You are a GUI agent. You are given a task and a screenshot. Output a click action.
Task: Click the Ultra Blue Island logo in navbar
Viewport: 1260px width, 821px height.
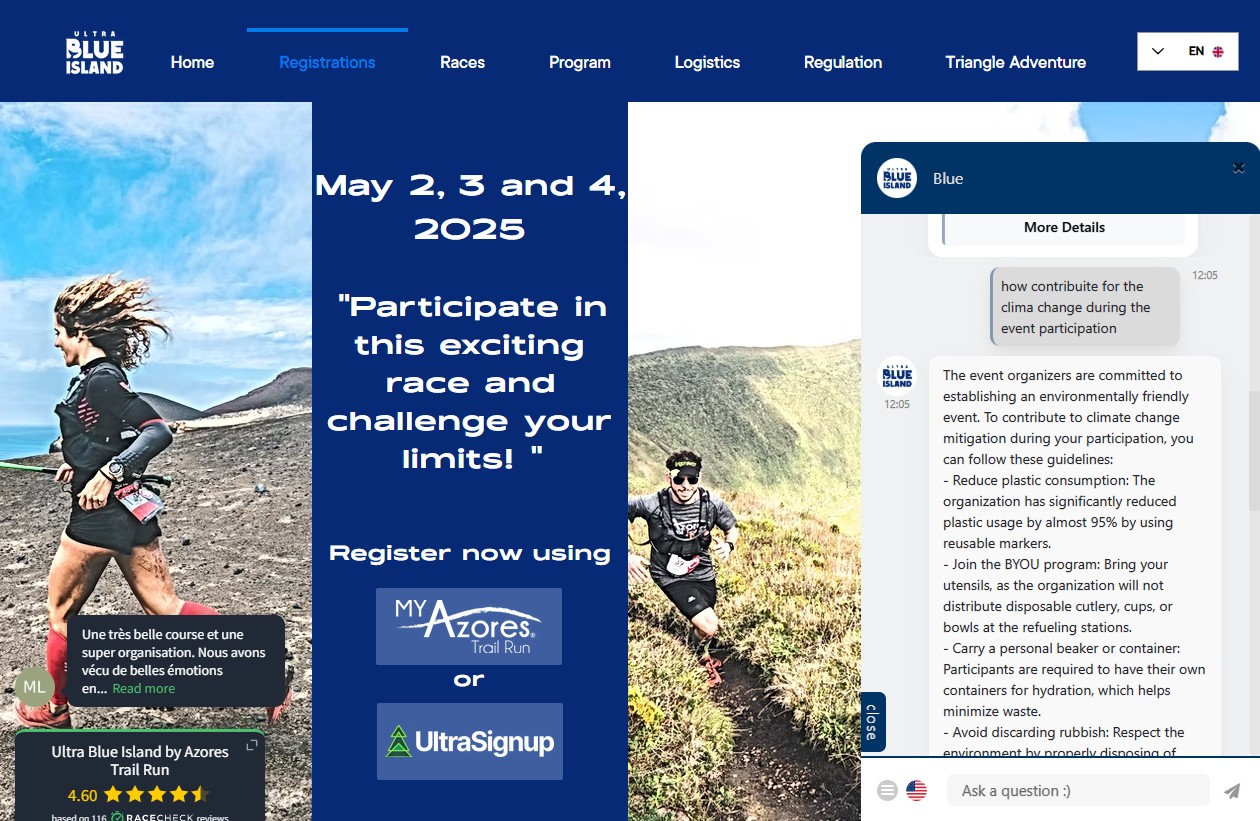(94, 53)
